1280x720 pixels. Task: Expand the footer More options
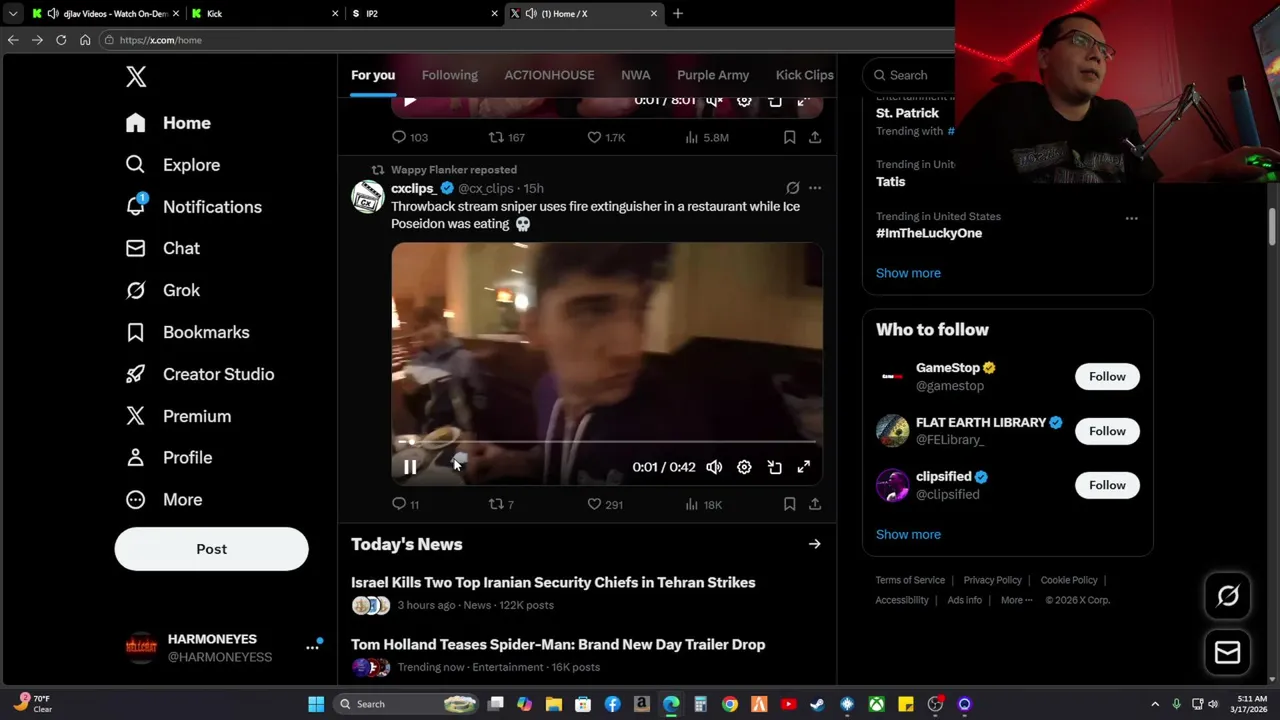pyautogui.click(x=1016, y=600)
